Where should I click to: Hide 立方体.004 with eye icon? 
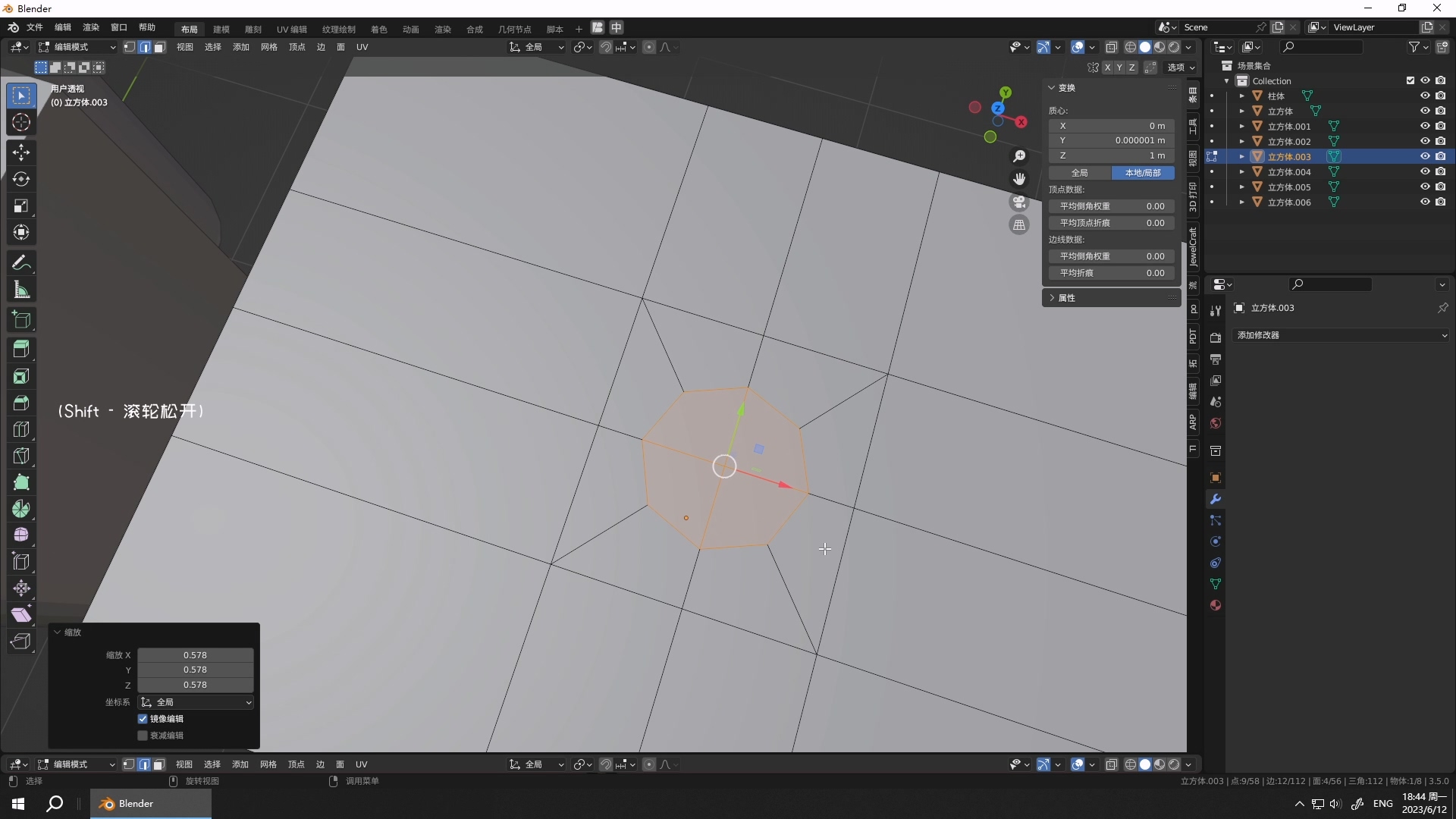coord(1425,172)
